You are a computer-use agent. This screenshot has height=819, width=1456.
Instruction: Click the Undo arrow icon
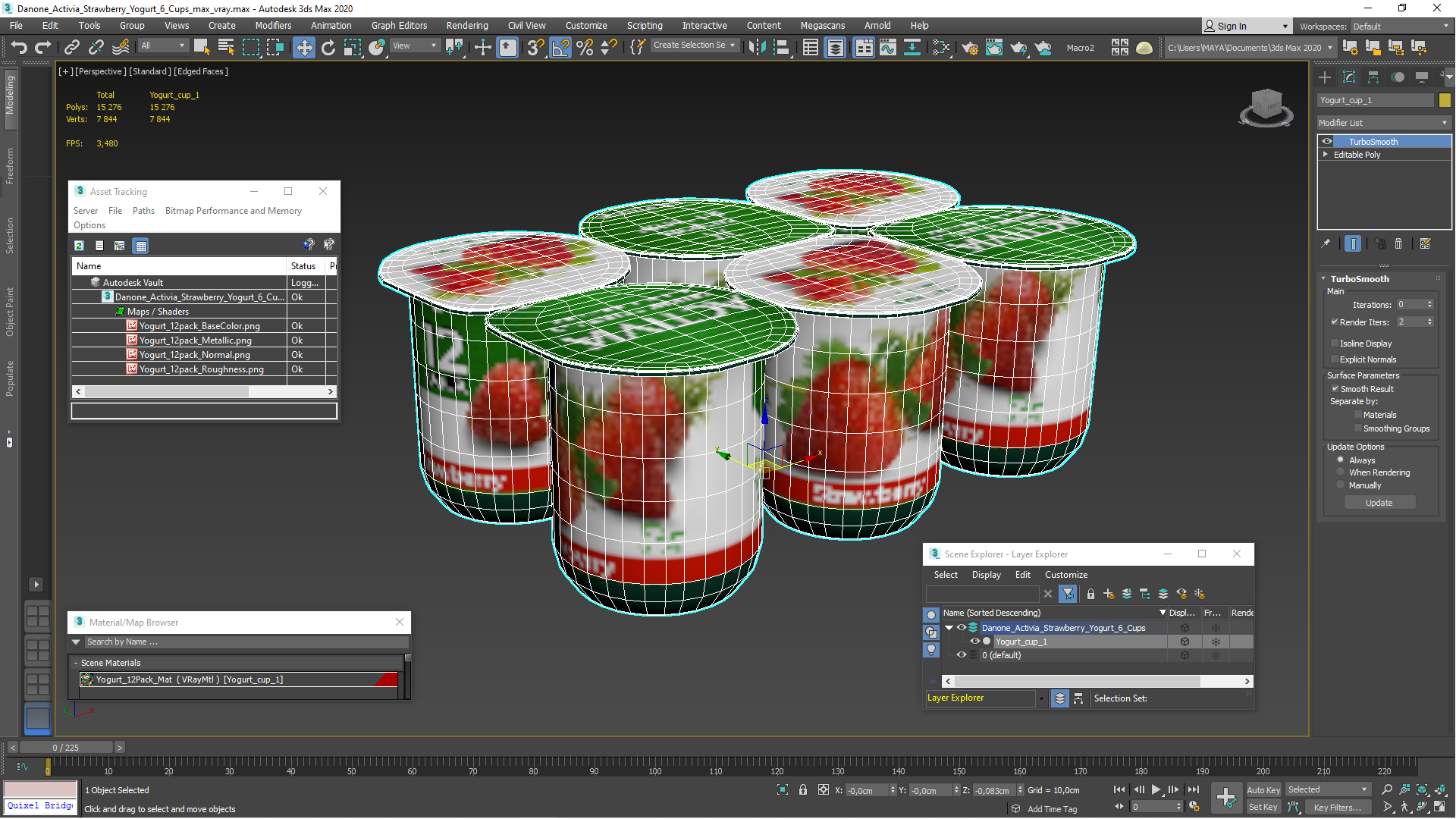click(19, 47)
